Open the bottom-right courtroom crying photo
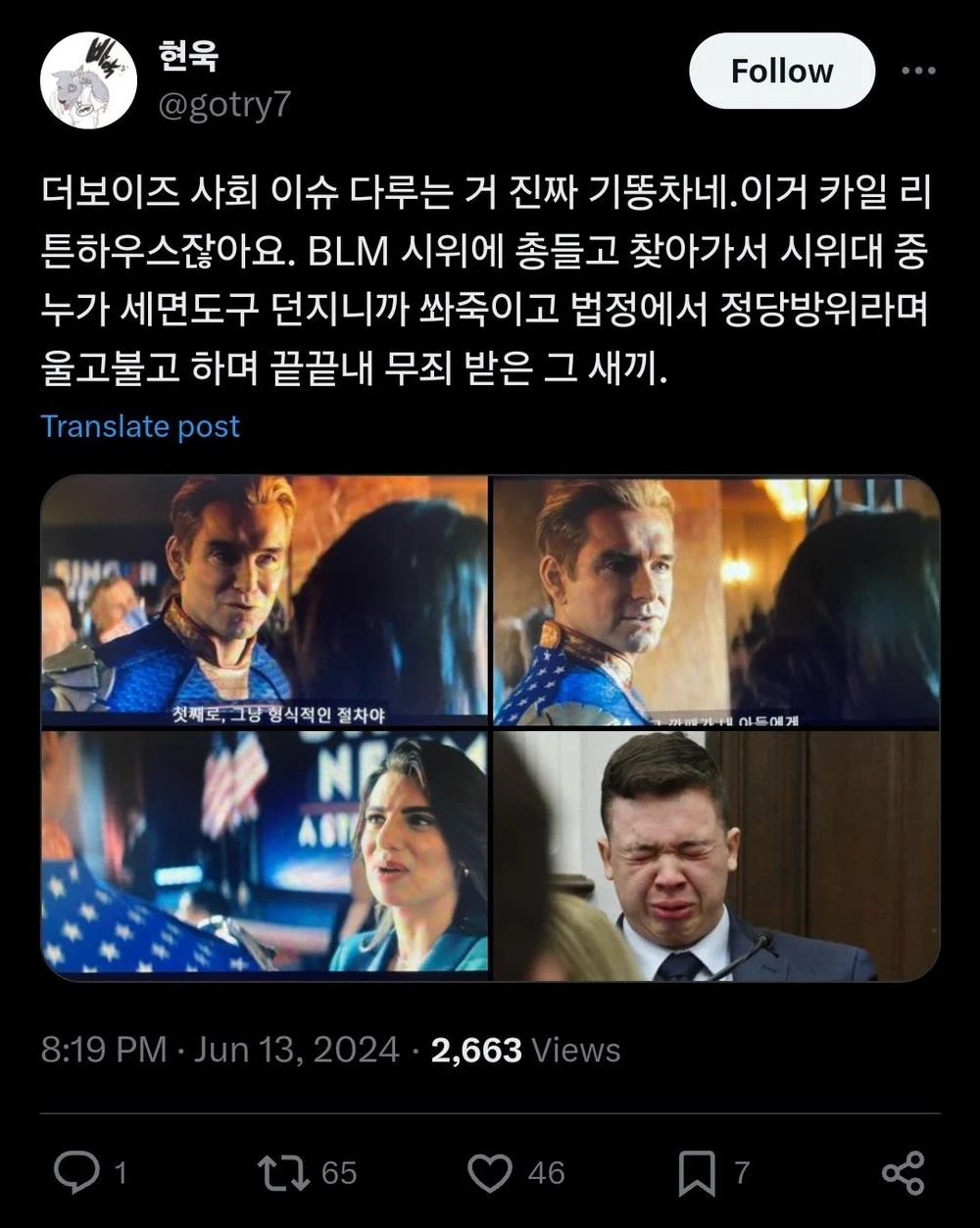This screenshot has height=1228, width=980. (x=716, y=856)
